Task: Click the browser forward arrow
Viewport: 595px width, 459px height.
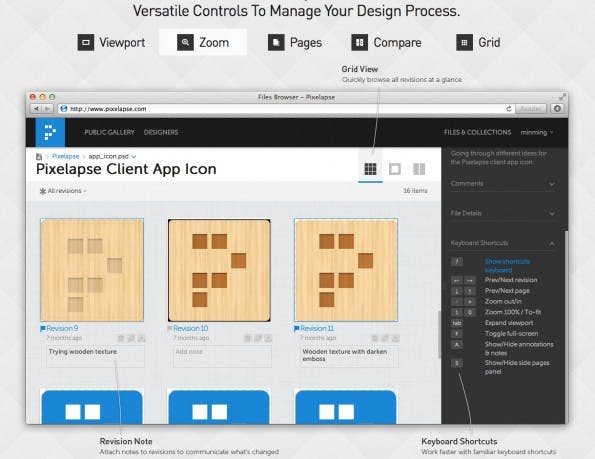Action: click(x=47, y=109)
